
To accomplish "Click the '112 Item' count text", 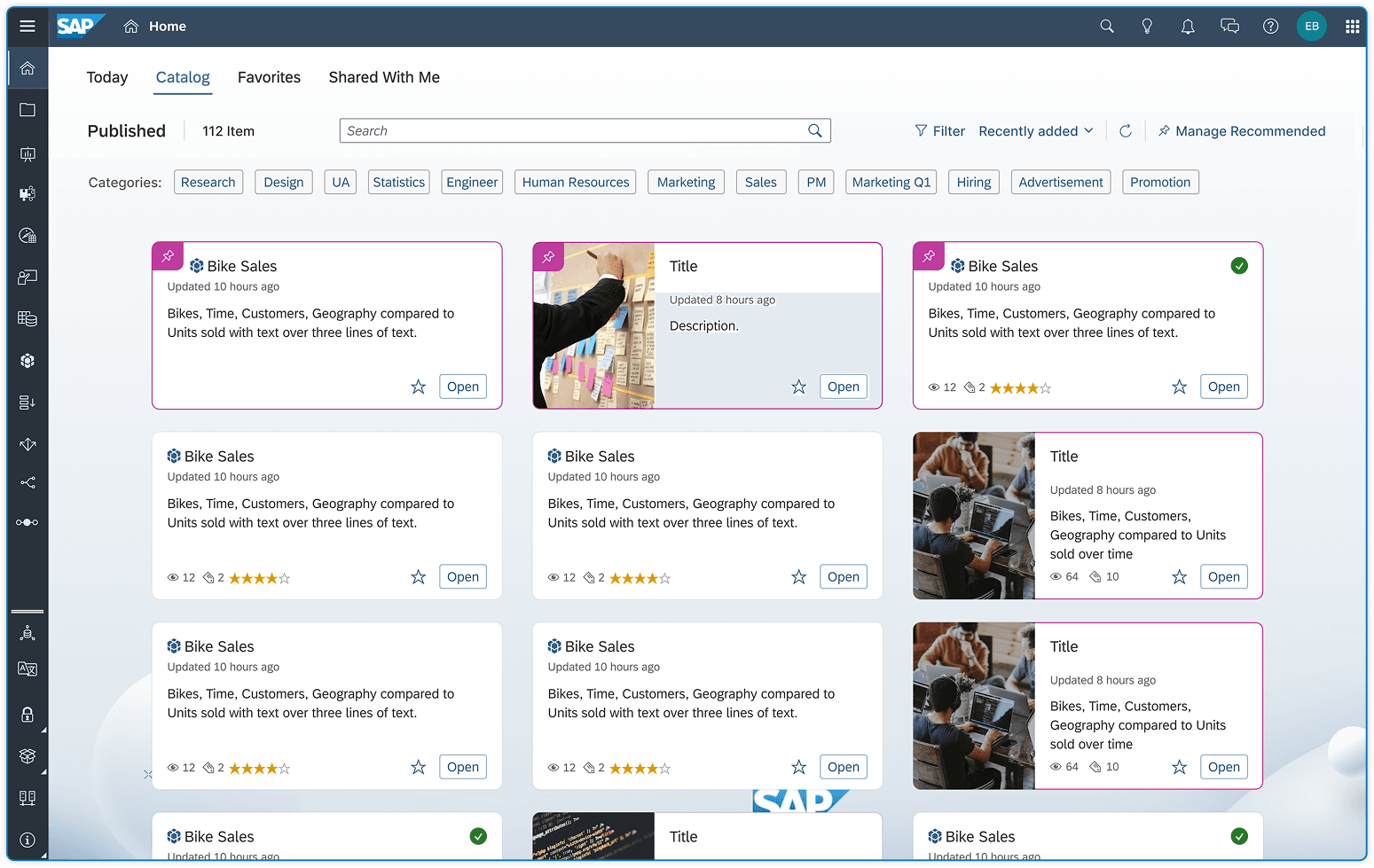I will click(228, 131).
